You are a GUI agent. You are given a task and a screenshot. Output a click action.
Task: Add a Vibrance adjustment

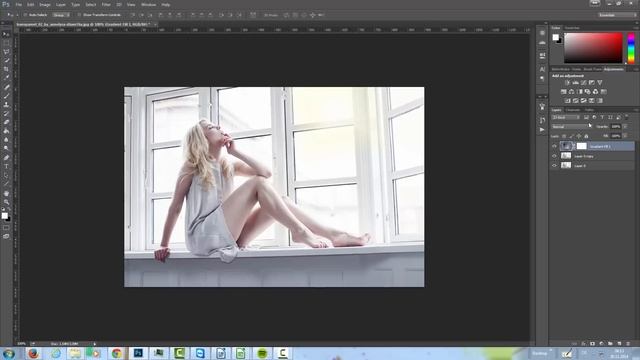600,83
